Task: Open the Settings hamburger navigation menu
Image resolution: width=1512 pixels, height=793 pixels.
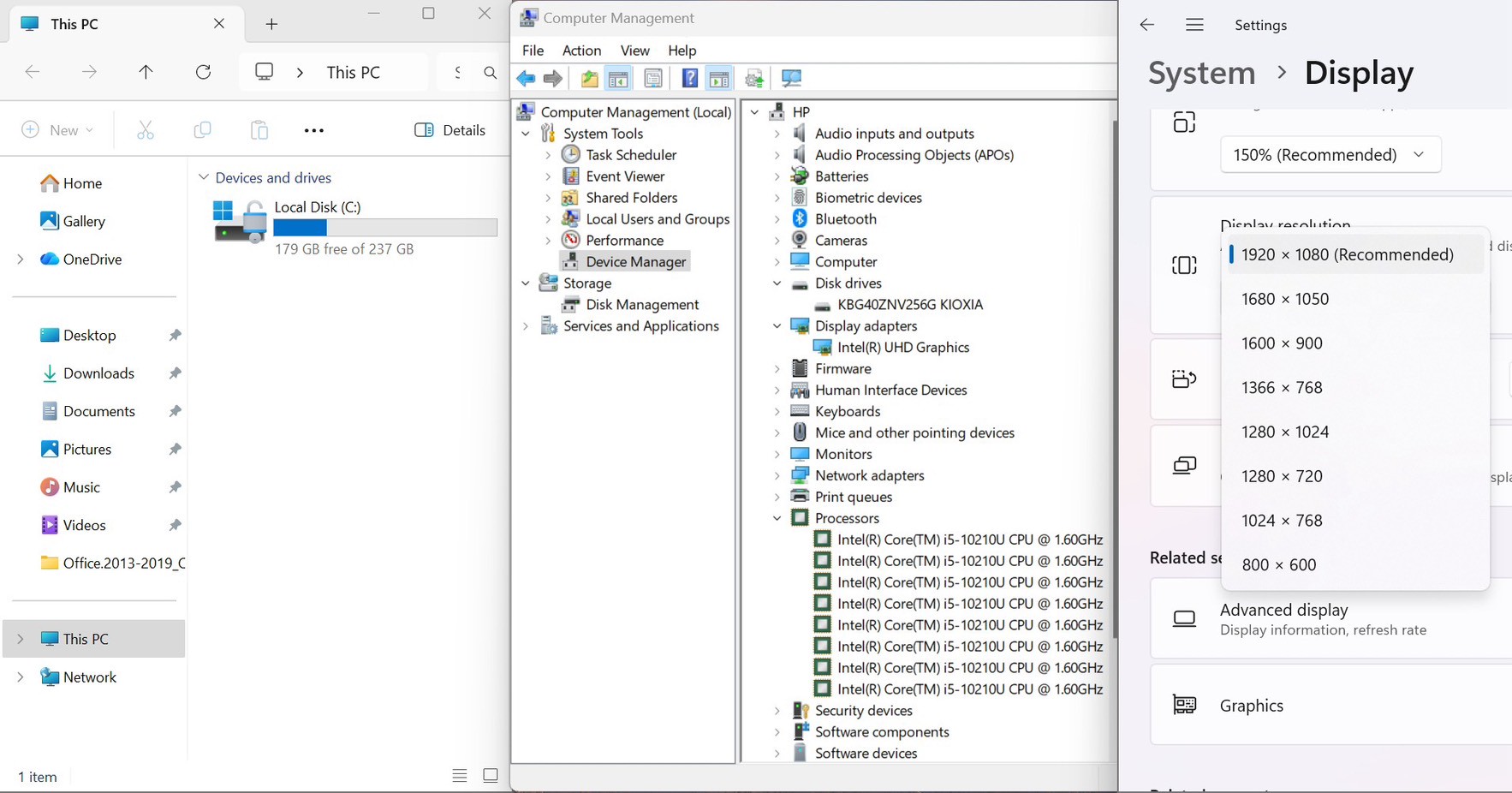Action: (x=1194, y=25)
